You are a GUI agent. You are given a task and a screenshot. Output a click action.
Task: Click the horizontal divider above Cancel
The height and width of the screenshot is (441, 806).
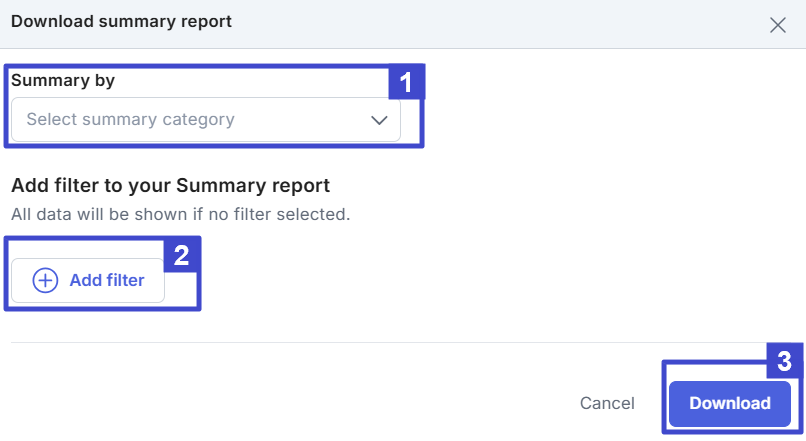pyautogui.click(x=400, y=342)
